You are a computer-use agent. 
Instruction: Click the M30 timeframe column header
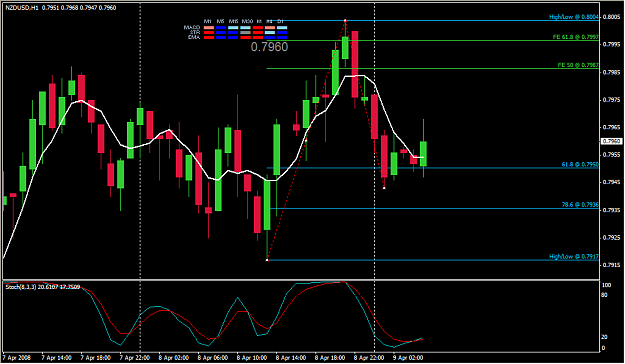[247, 21]
